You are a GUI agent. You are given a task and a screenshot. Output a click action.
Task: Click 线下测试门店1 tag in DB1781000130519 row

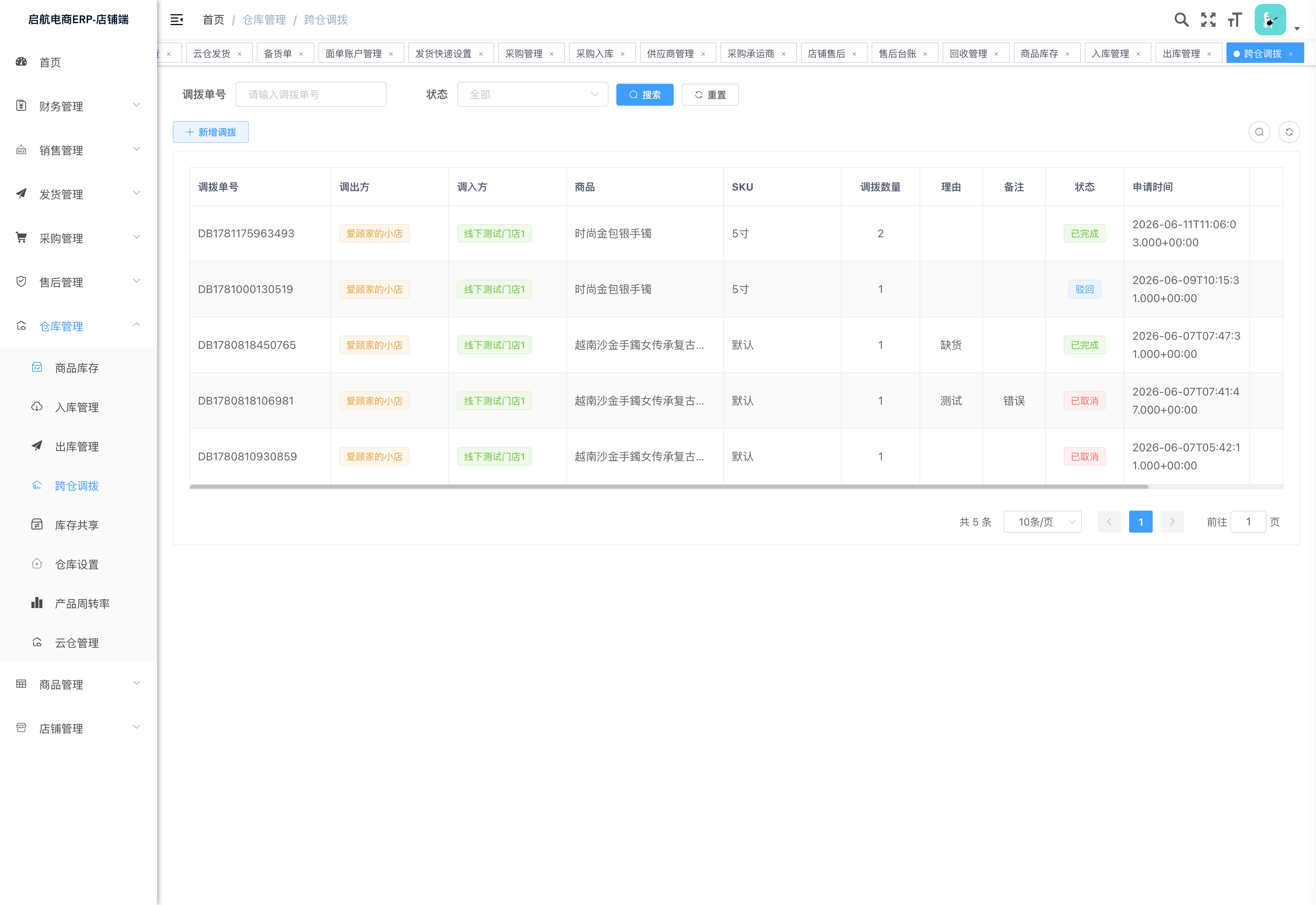[x=494, y=289]
